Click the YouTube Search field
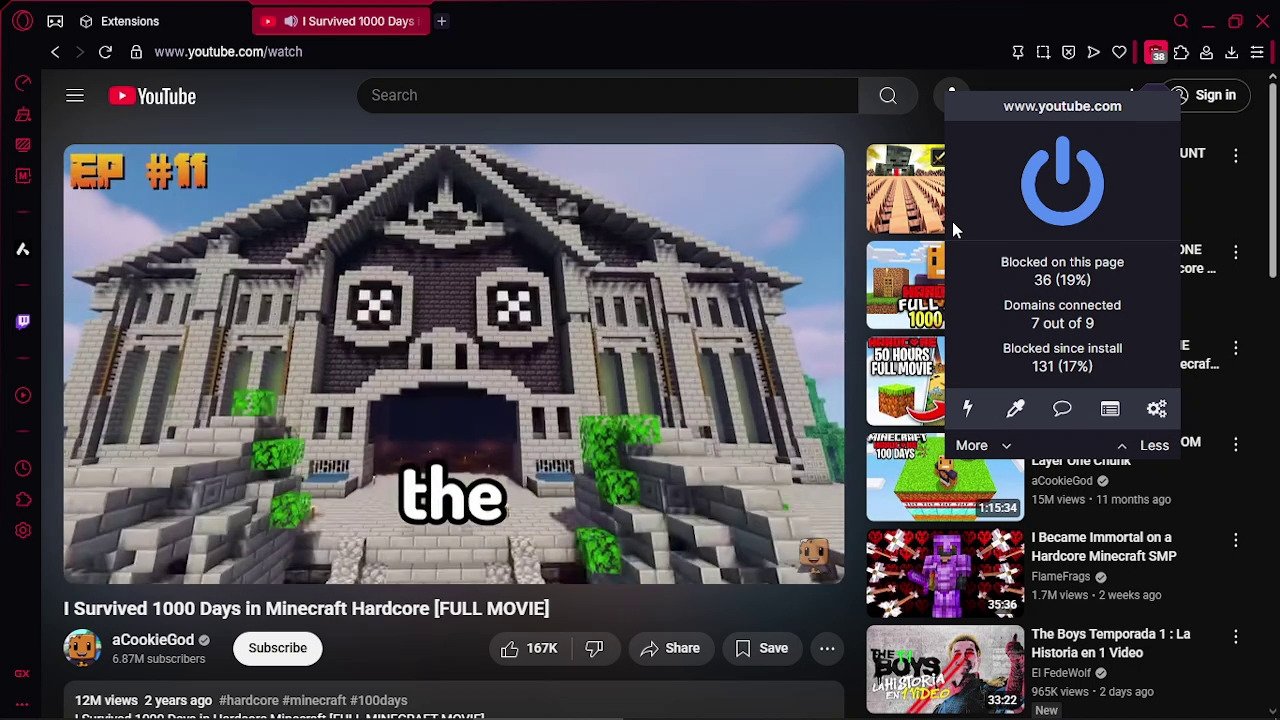The height and width of the screenshot is (720, 1280). tap(606, 95)
